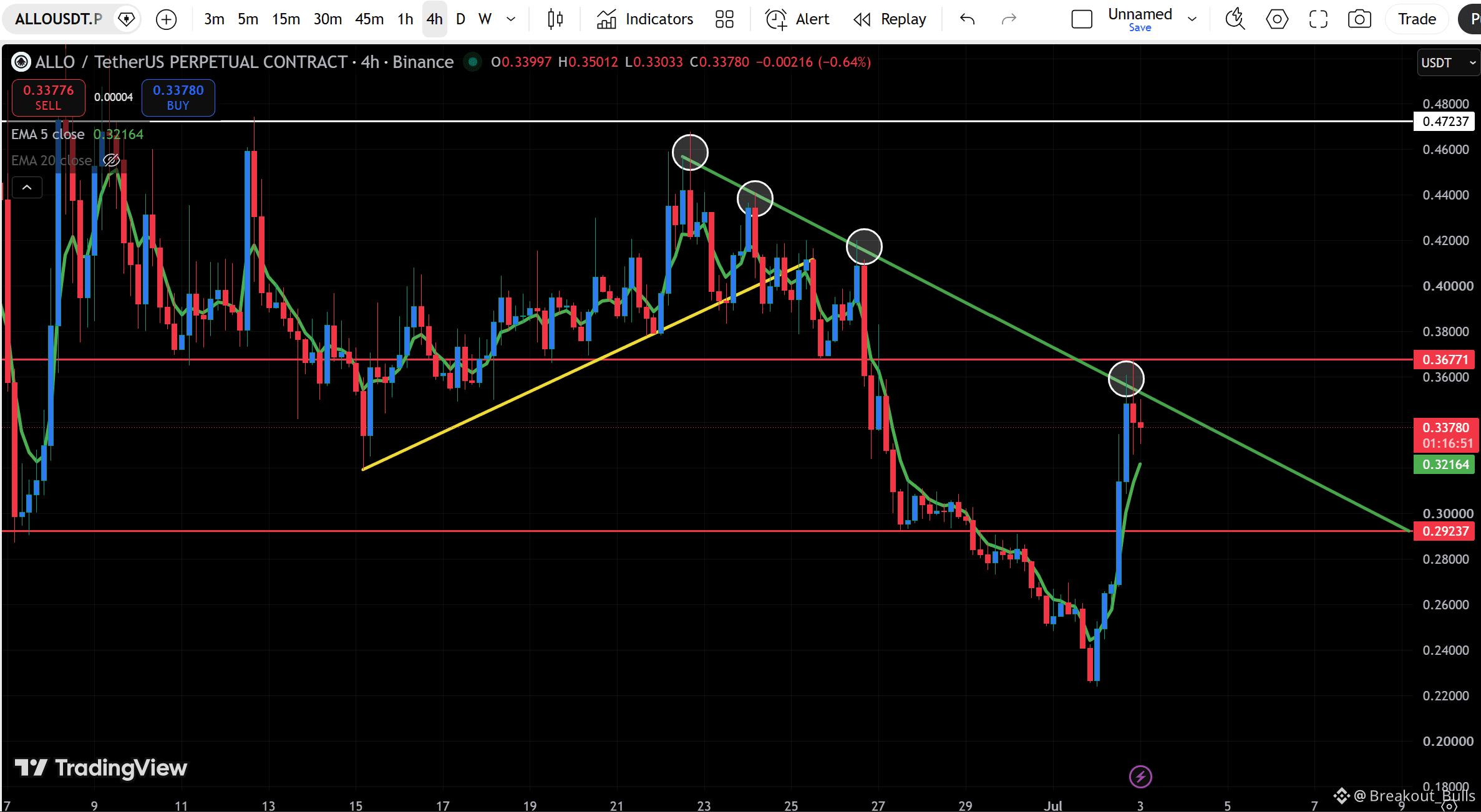This screenshot has height=812, width=1481.
Task: Open the candlestick chart type menu
Action: pyautogui.click(x=555, y=19)
